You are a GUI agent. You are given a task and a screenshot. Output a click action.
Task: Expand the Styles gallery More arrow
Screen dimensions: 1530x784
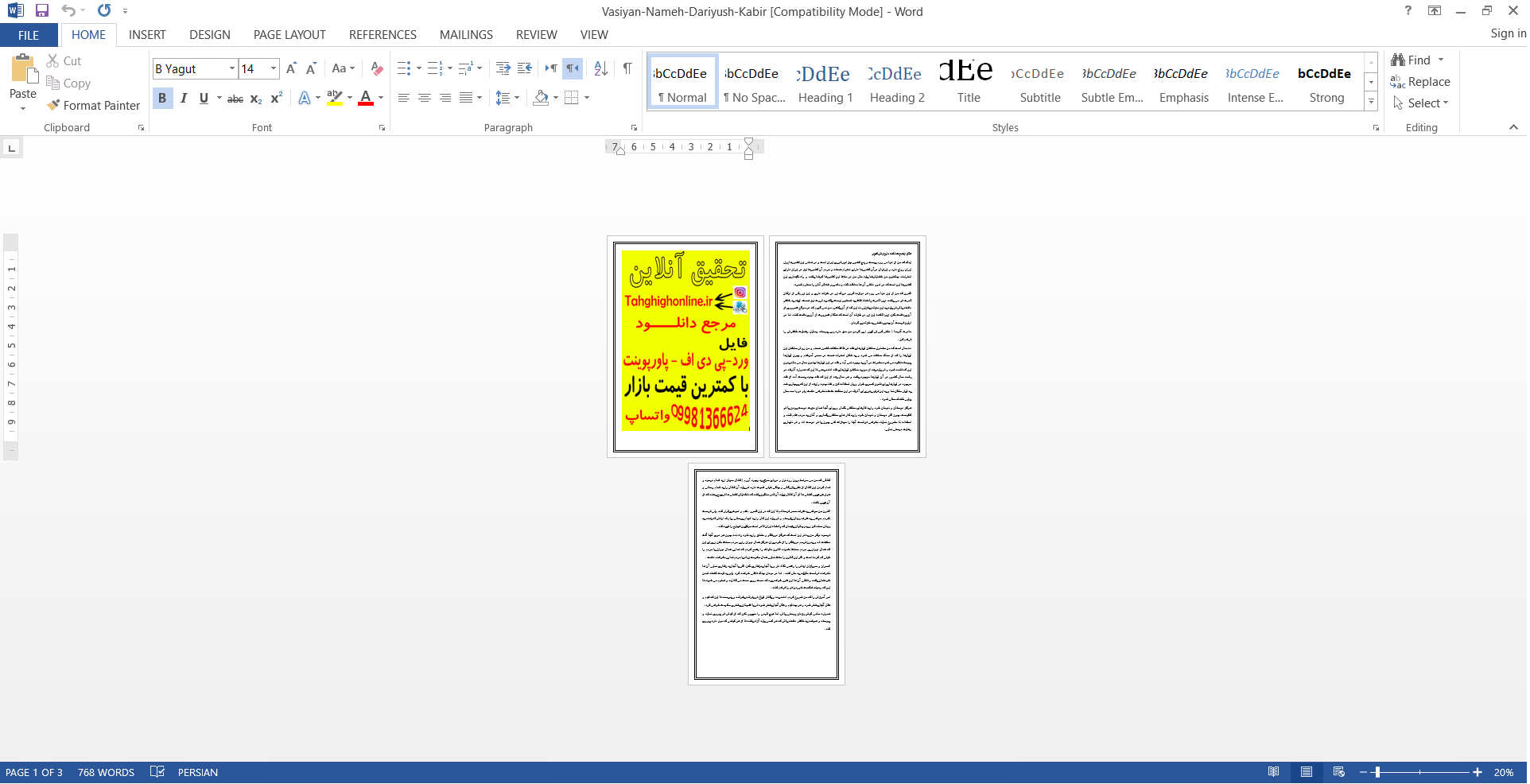coord(1371,101)
